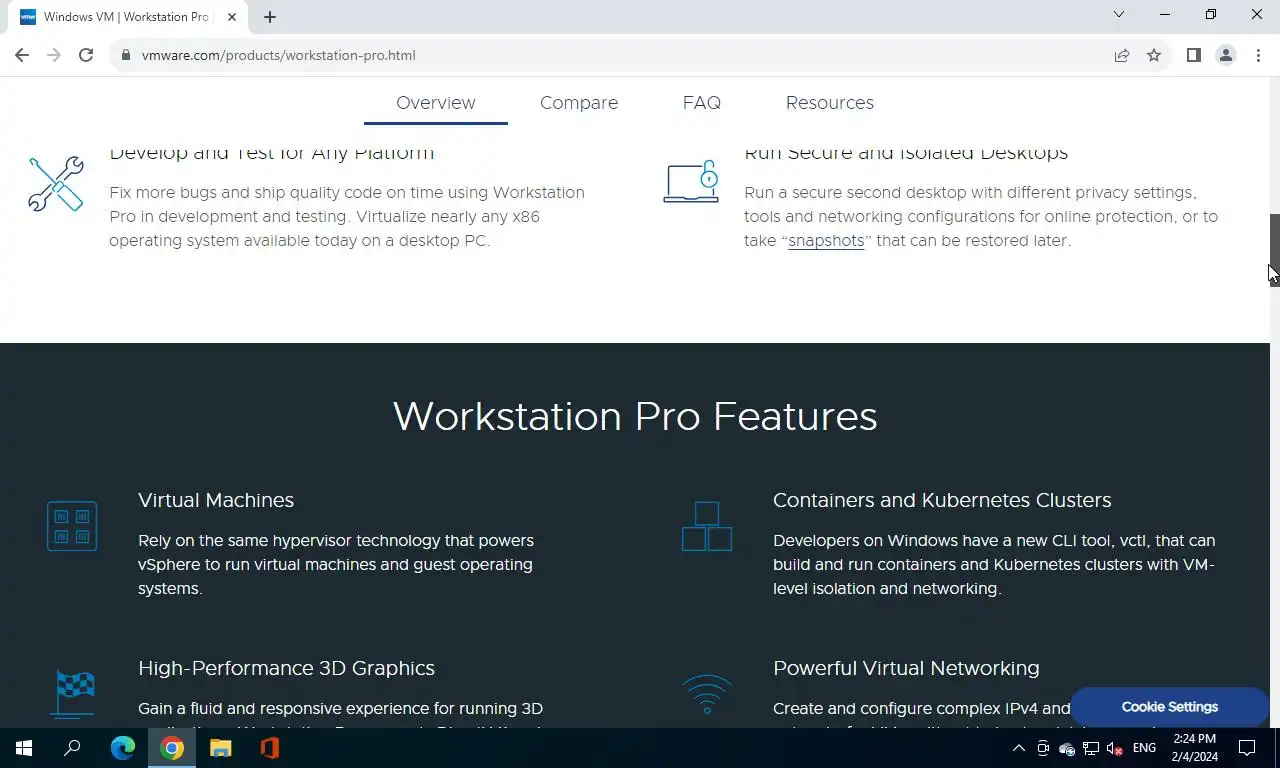This screenshot has height=768, width=1280.
Task: Reload the VMware page
Action: 86,55
